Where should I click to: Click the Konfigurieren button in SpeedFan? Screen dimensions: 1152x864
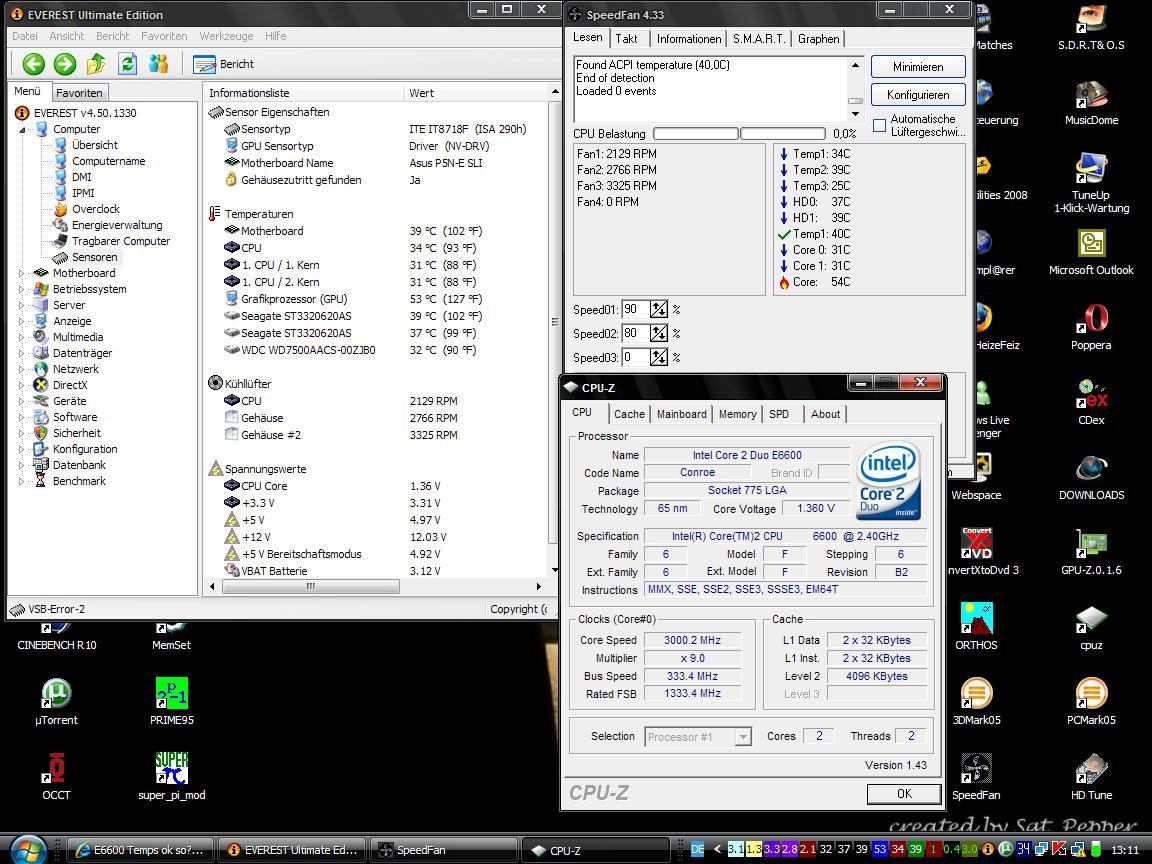coord(918,95)
